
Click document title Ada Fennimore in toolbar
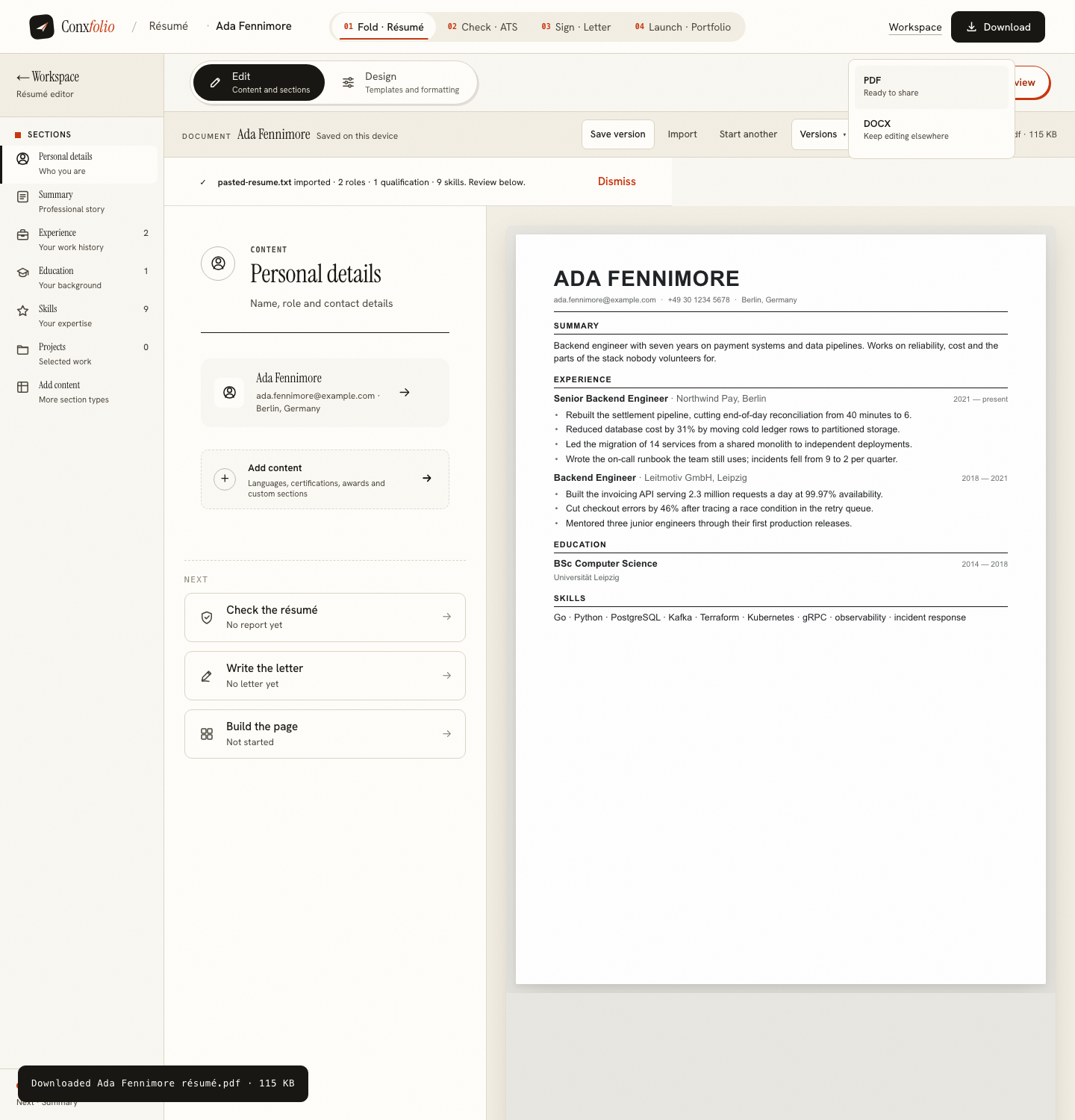[273, 134]
